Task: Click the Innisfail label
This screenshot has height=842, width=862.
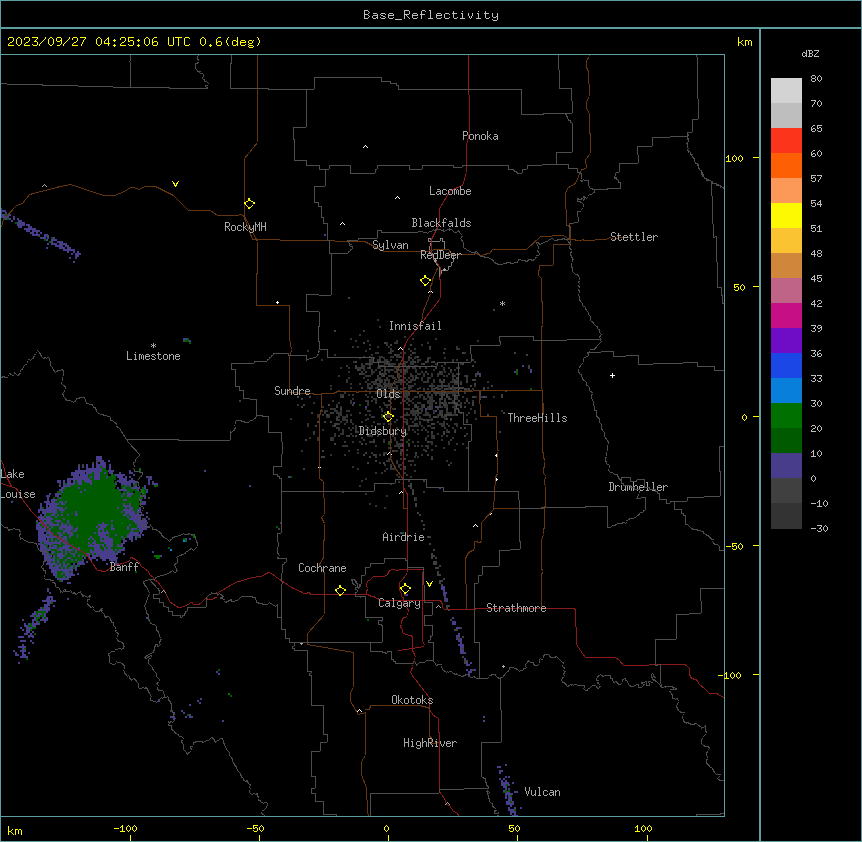Action: pyautogui.click(x=415, y=326)
